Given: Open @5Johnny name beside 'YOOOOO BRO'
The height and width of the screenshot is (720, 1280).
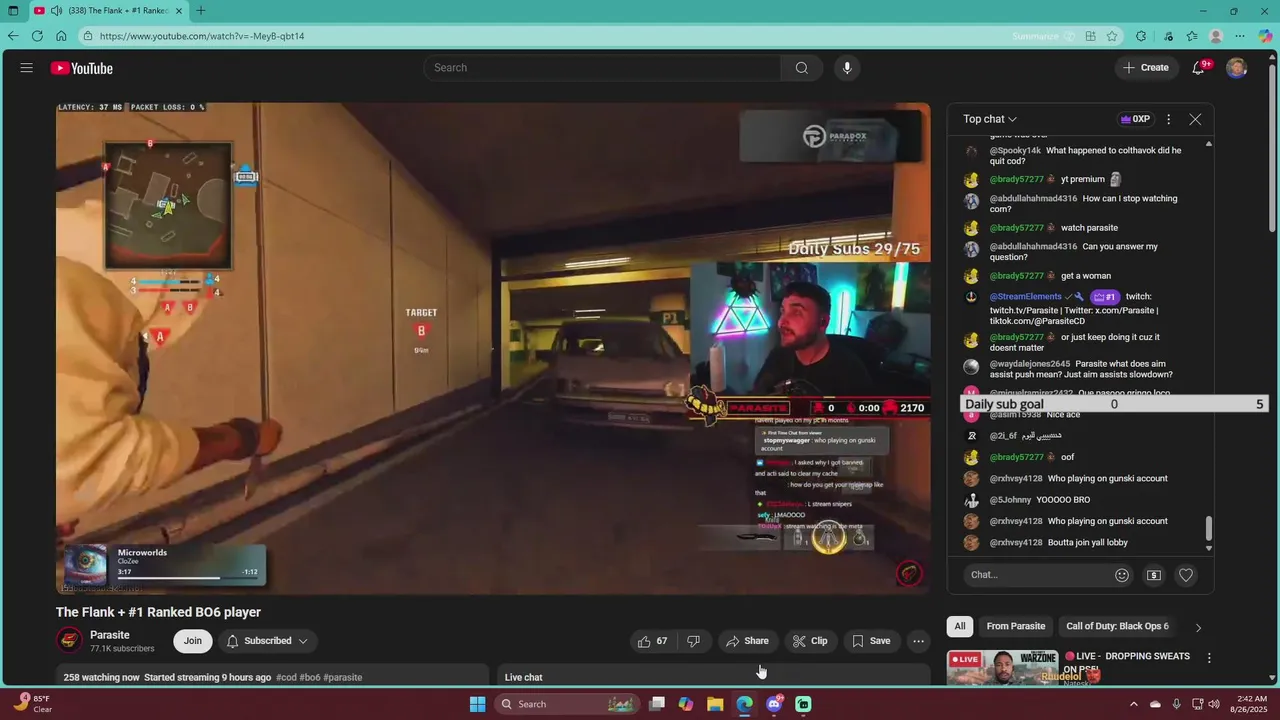Looking at the screenshot, I should coord(1010,500).
